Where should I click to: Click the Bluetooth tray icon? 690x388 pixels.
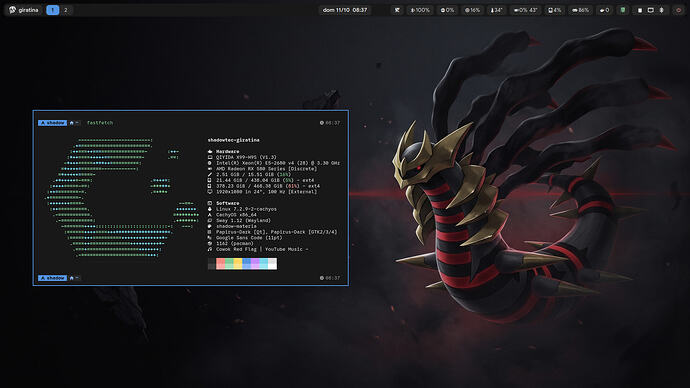pyautogui.click(x=661, y=10)
